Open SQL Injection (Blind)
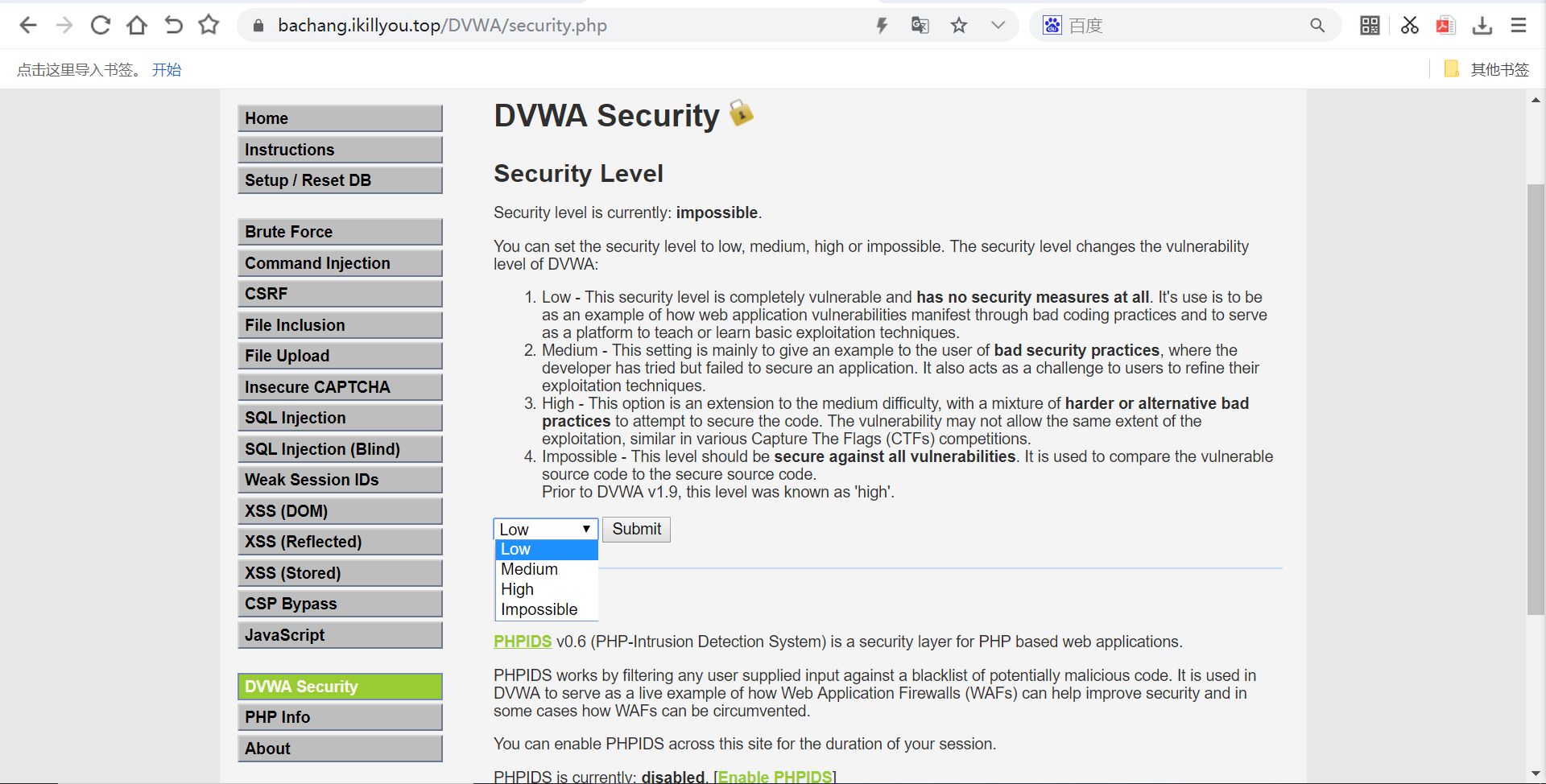 340,449
